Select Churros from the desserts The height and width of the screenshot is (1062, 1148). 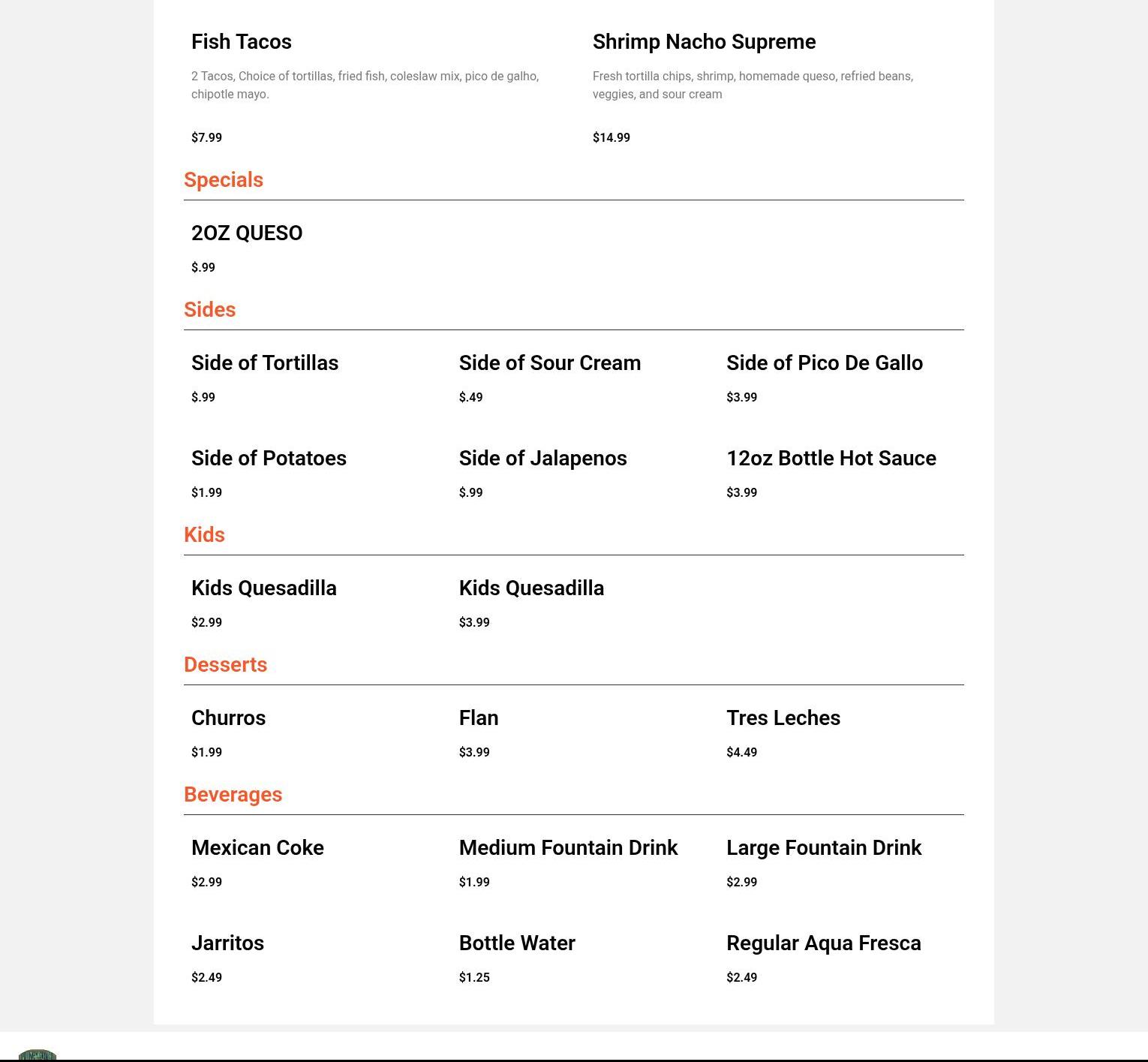(228, 718)
